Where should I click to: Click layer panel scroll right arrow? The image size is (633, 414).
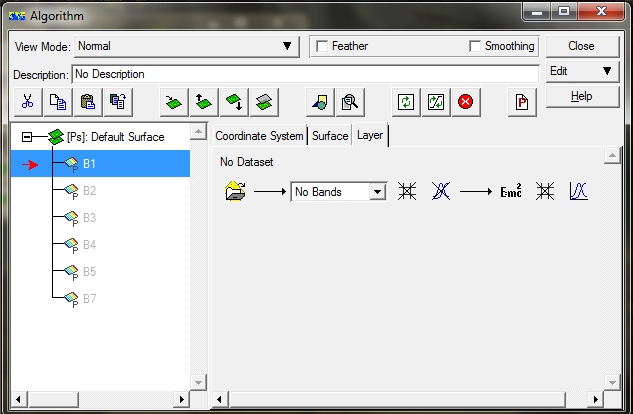[x=596, y=399]
